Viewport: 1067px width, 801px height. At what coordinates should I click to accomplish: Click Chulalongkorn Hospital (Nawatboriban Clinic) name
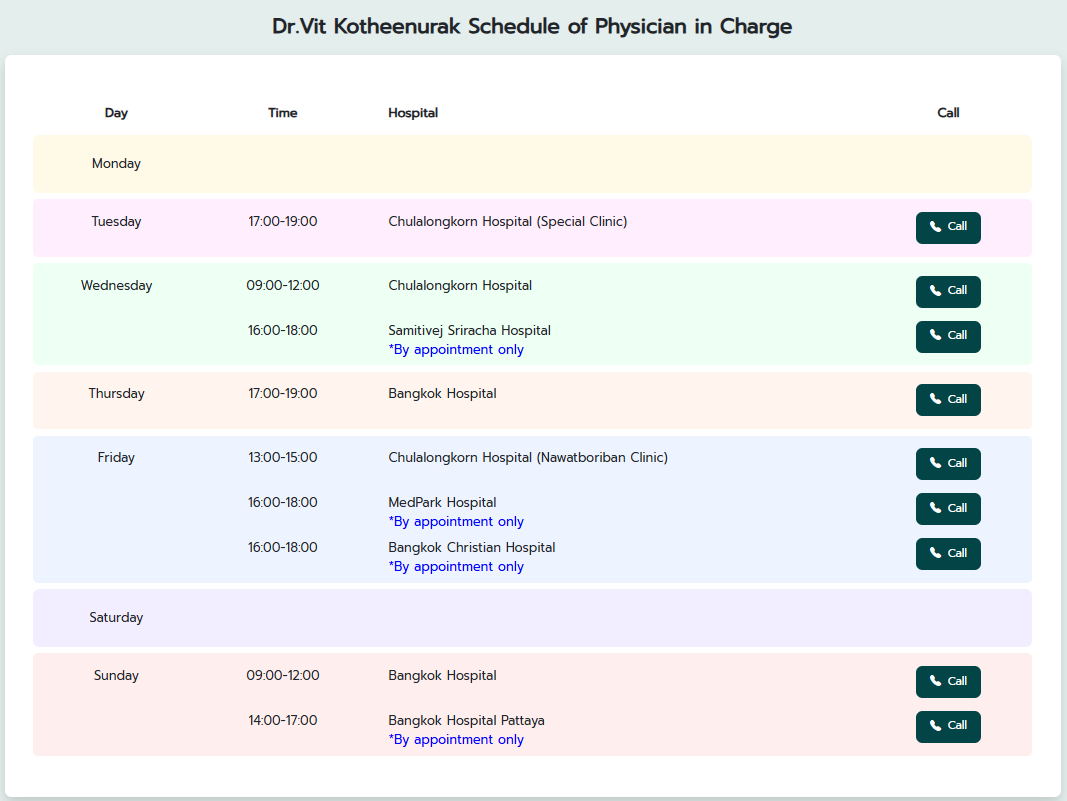528,457
